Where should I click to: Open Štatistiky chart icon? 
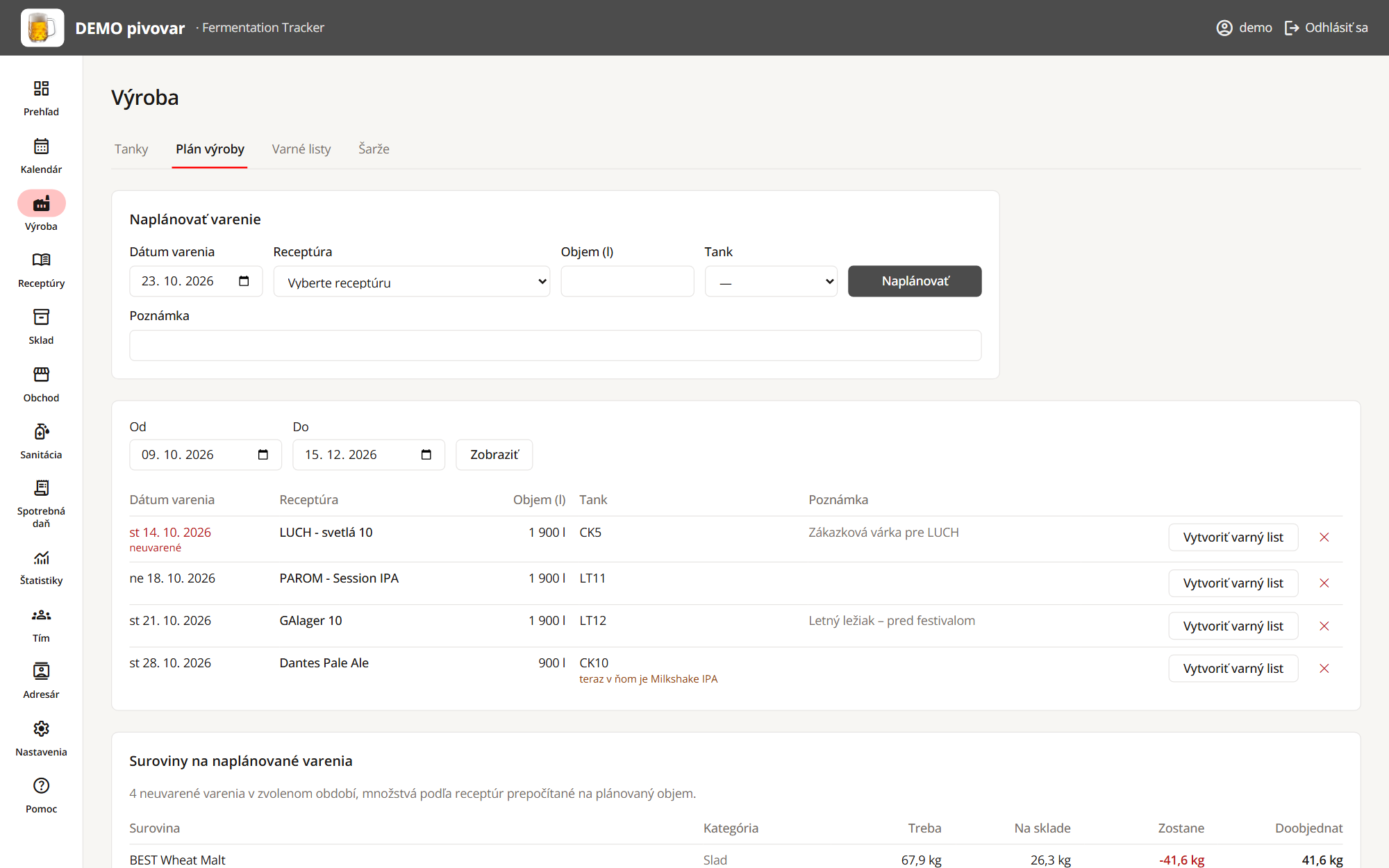tap(41, 558)
